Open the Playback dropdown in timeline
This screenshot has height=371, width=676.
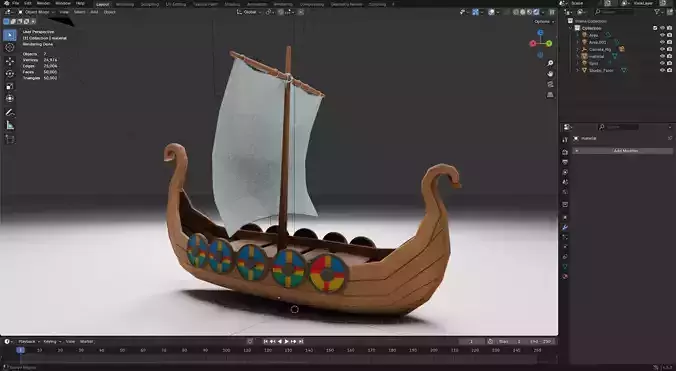click(28, 341)
